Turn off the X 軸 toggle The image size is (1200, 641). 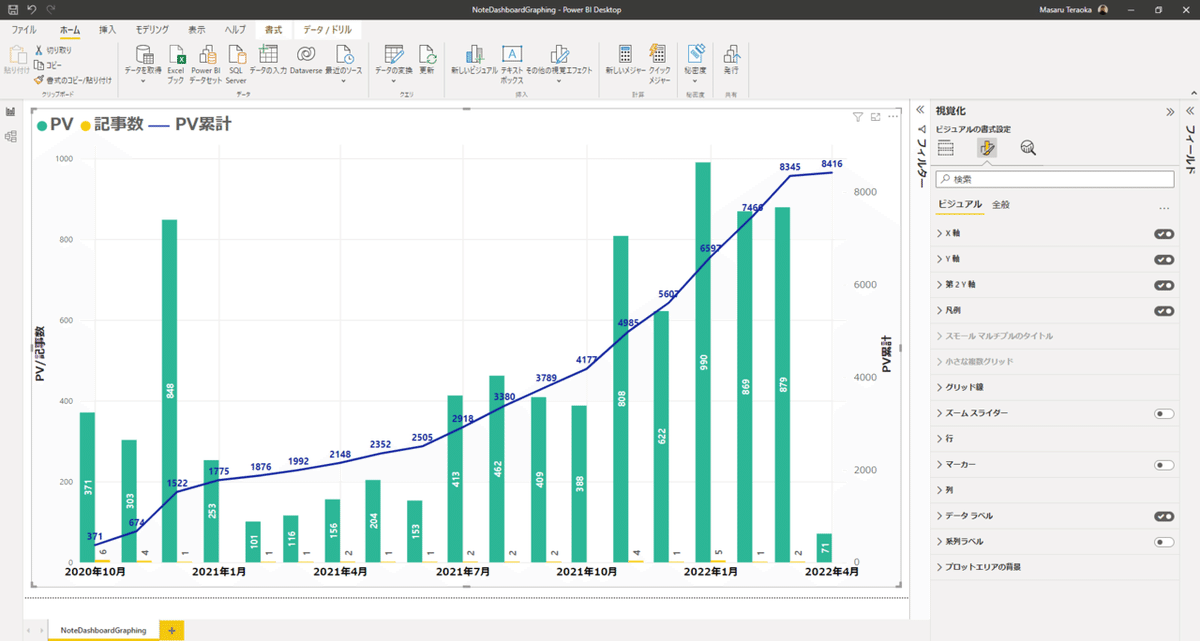(x=1164, y=234)
